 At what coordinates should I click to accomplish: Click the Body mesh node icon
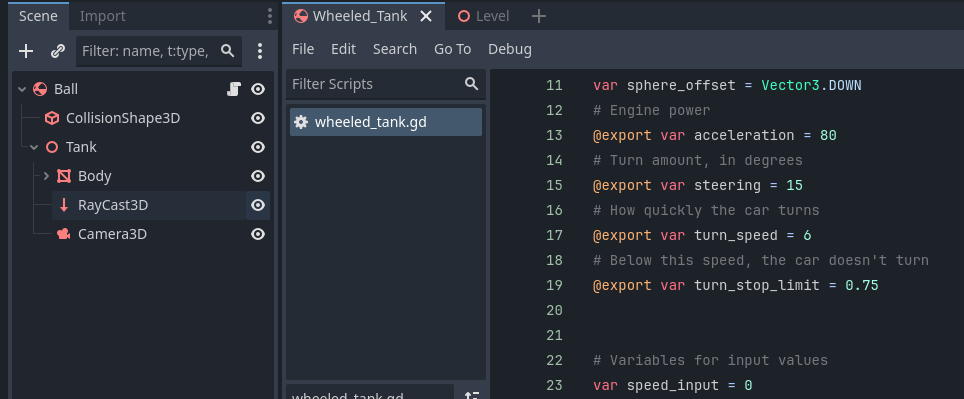pos(64,176)
